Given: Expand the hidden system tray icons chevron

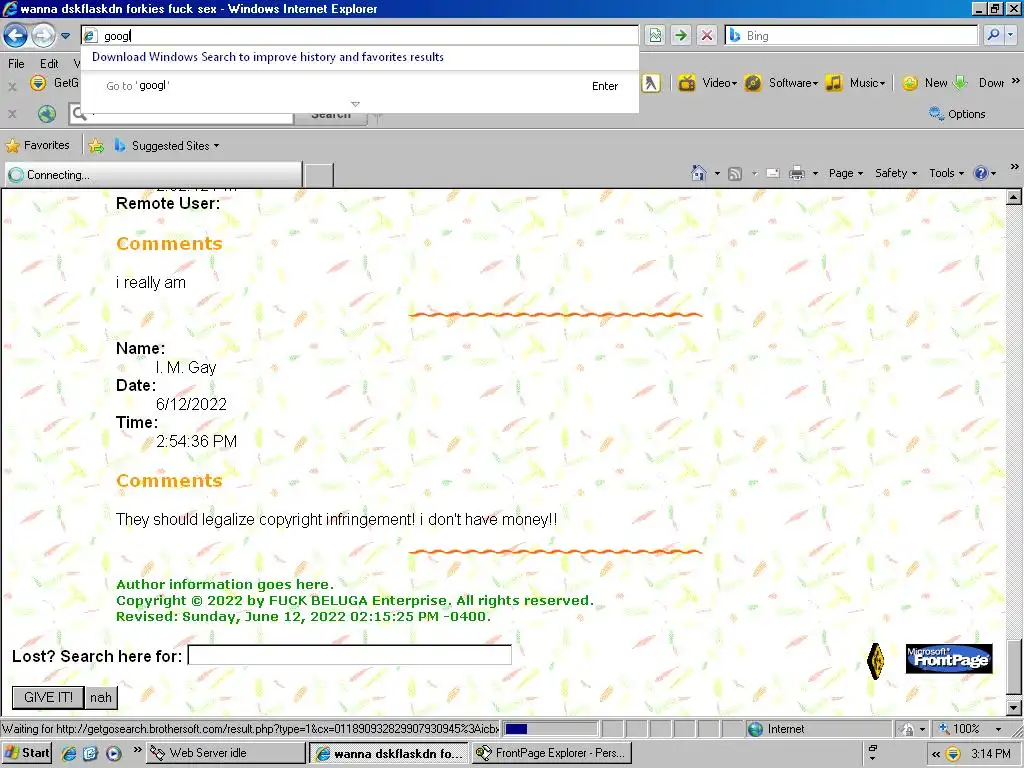Looking at the screenshot, I should (935, 754).
